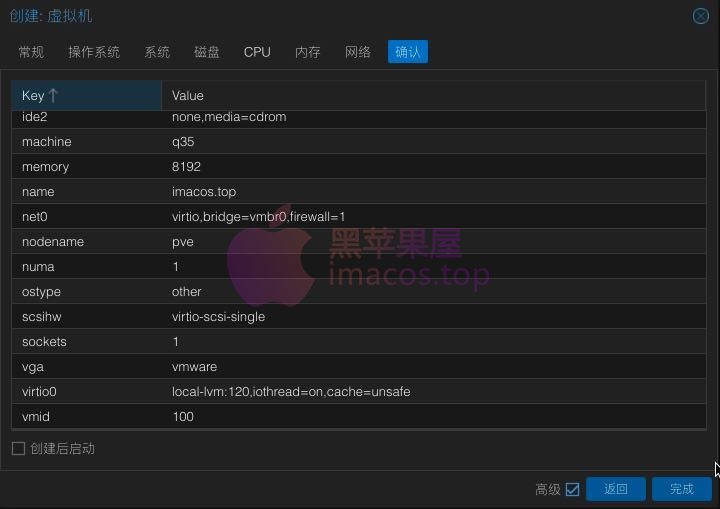Image resolution: width=720 pixels, height=509 pixels.
Task: Select the memory key cell
Action: pos(87,167)
